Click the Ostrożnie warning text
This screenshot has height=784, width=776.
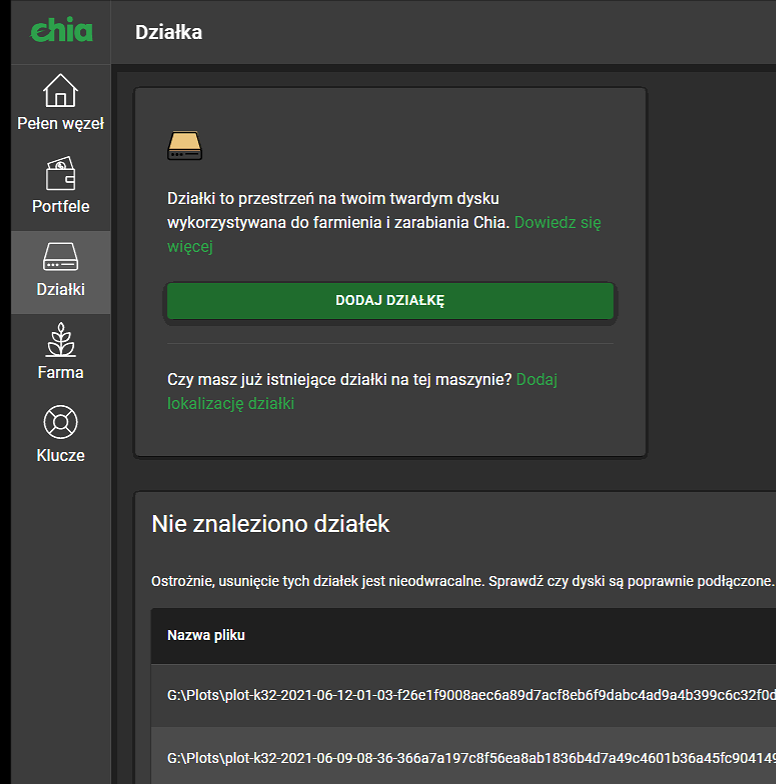pyautogui.click(x=462, y=582)
